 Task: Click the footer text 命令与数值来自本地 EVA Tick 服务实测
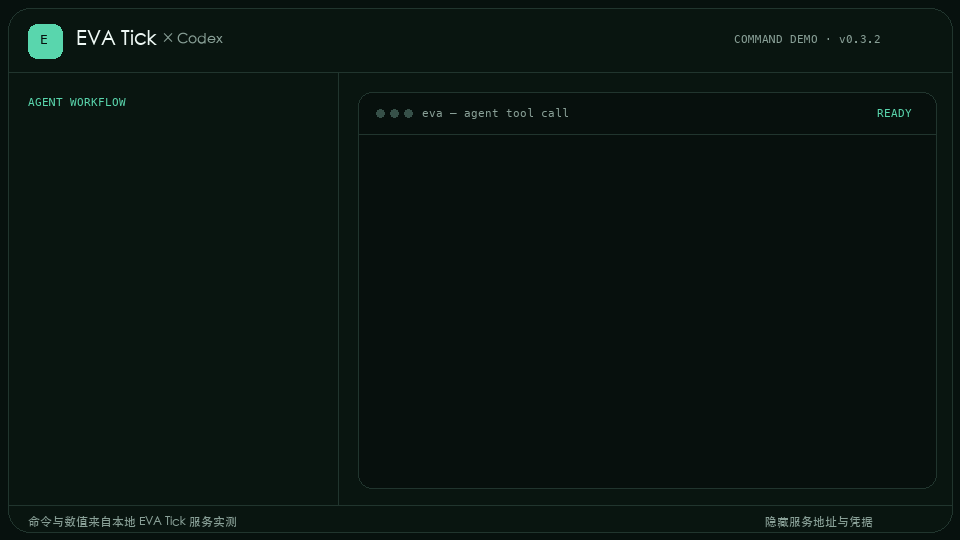coord(132,522)
